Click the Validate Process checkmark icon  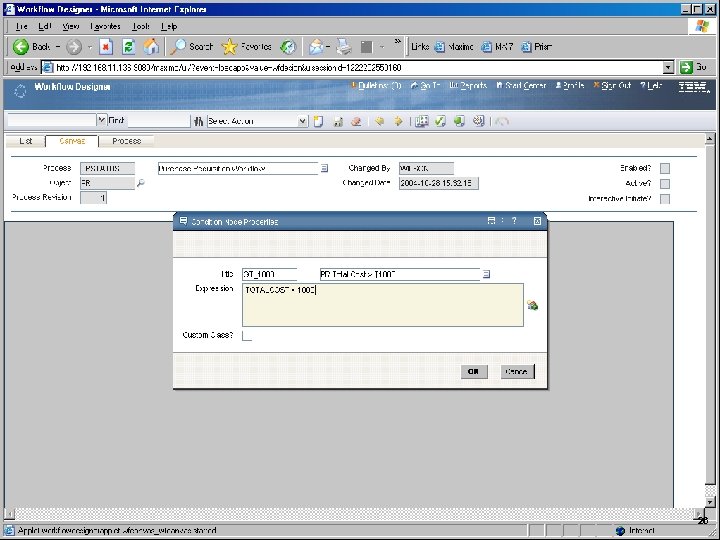pos(440,121)
